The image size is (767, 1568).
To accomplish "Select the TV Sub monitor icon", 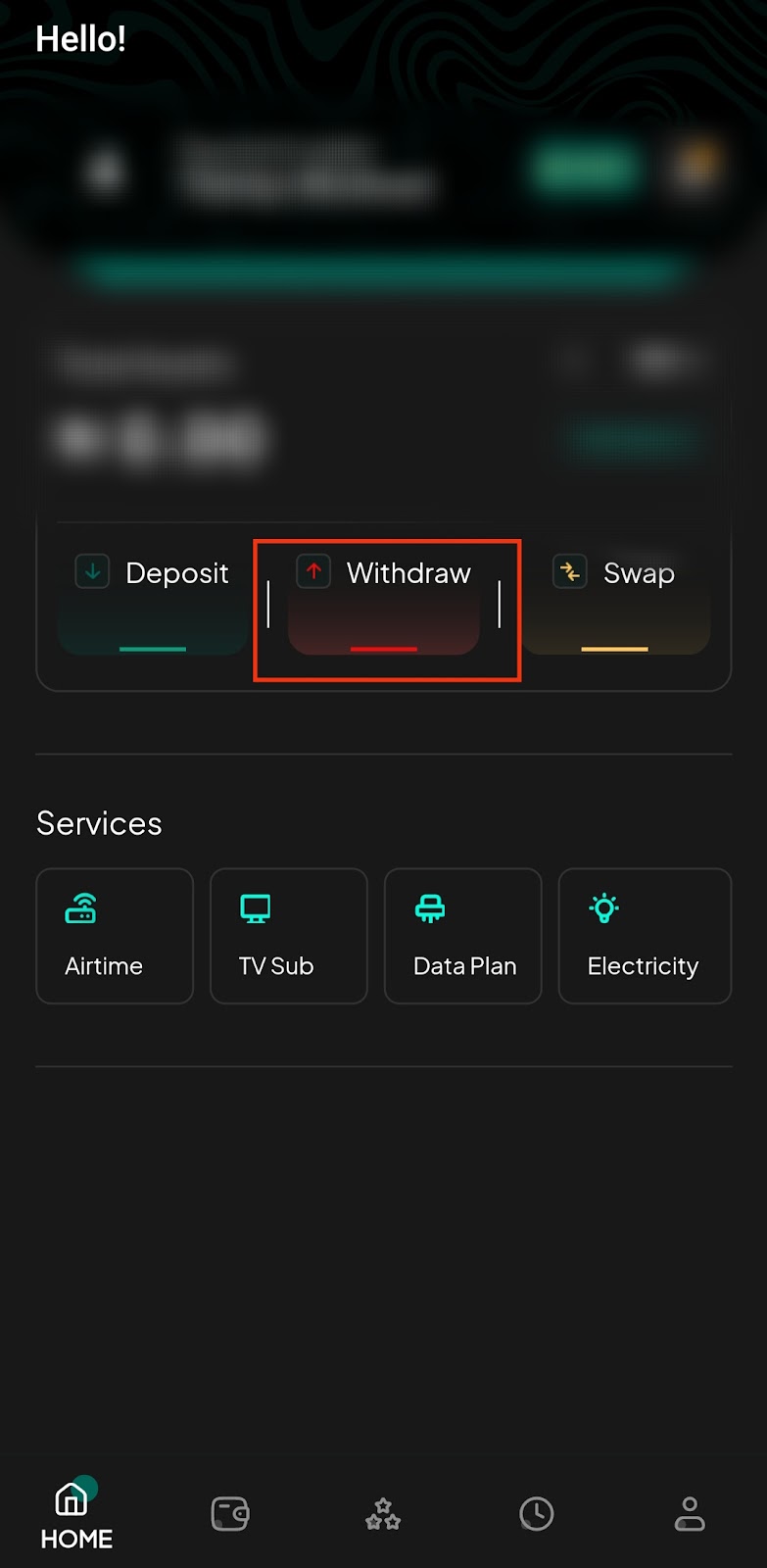I will [x=256, y=908].
